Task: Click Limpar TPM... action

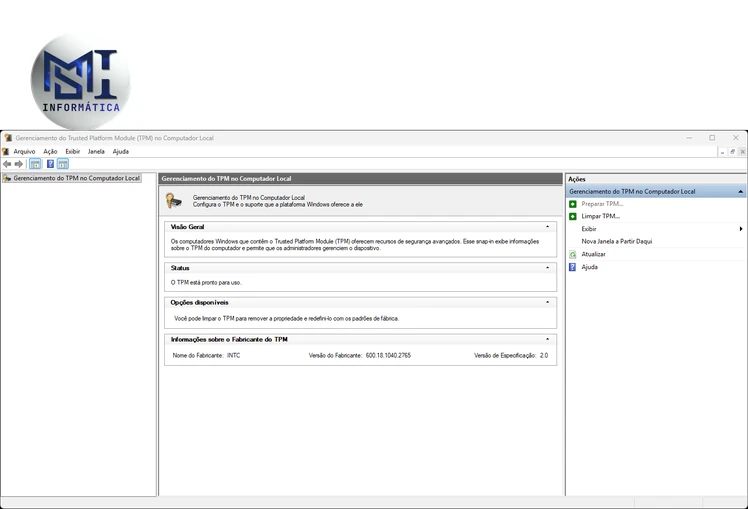Action: 601,217
